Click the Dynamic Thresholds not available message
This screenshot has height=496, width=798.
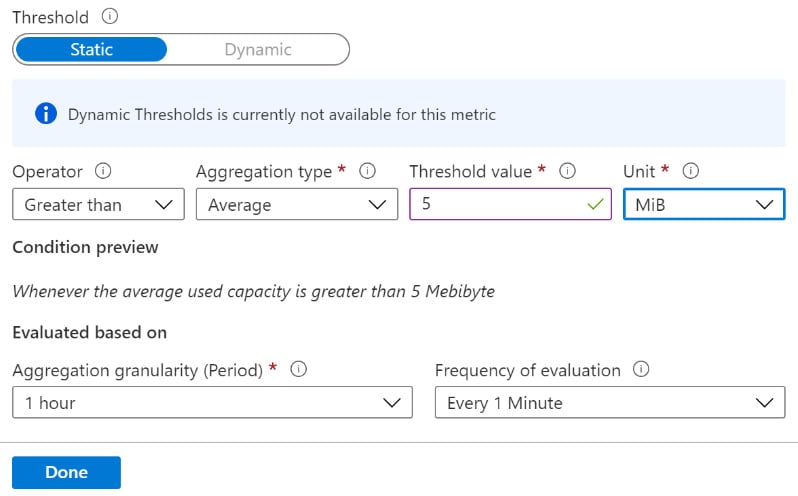281,115
